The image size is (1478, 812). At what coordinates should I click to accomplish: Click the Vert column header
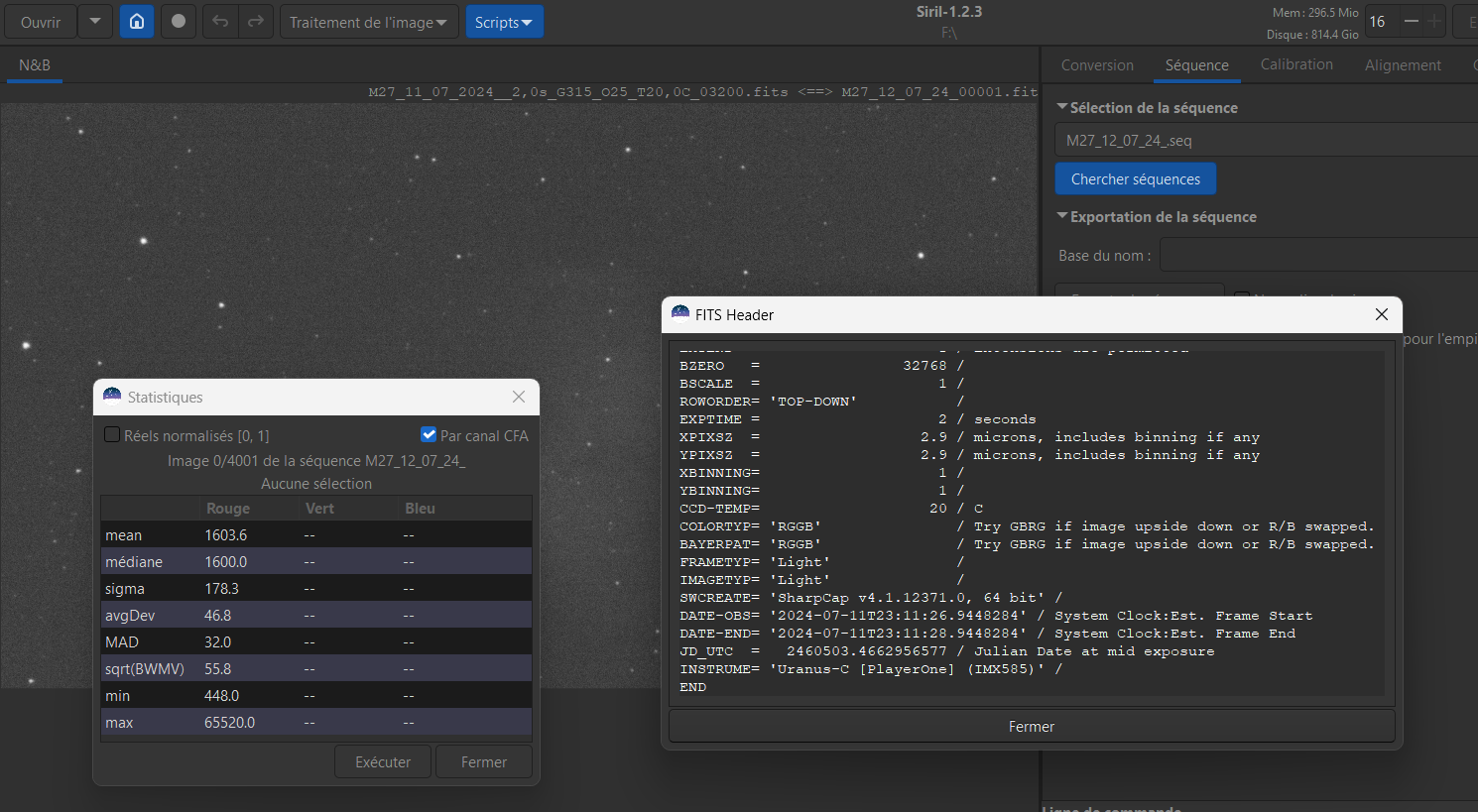[319, 508]
